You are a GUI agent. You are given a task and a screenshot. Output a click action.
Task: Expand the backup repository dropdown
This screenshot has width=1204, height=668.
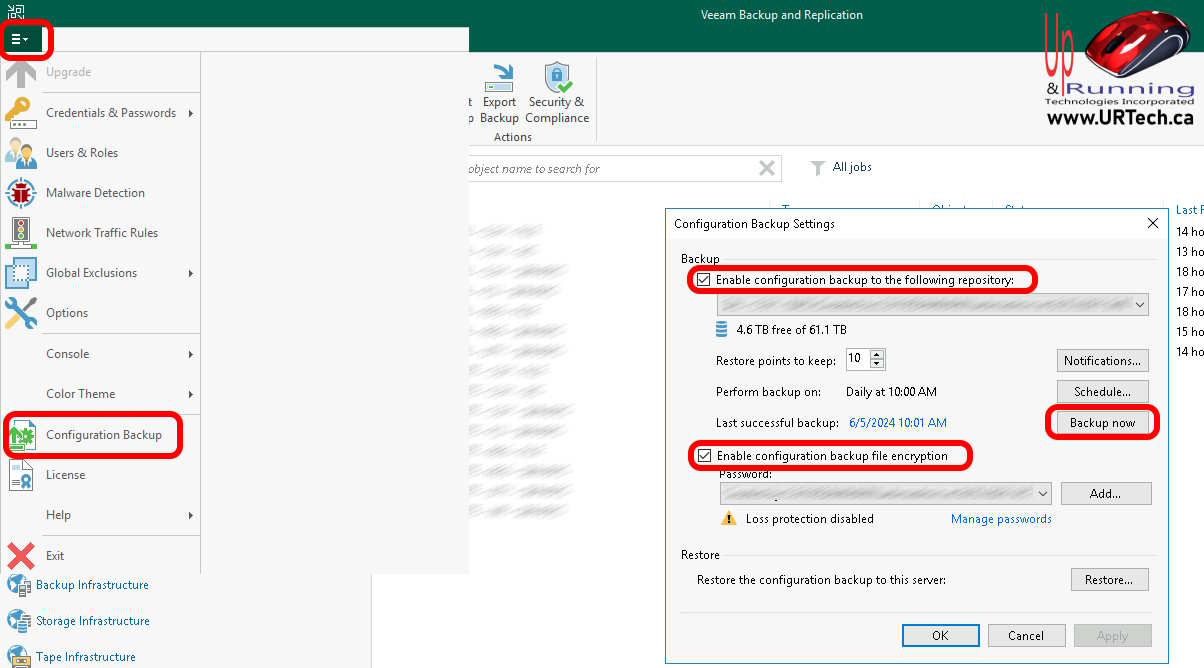(1140, 305)
